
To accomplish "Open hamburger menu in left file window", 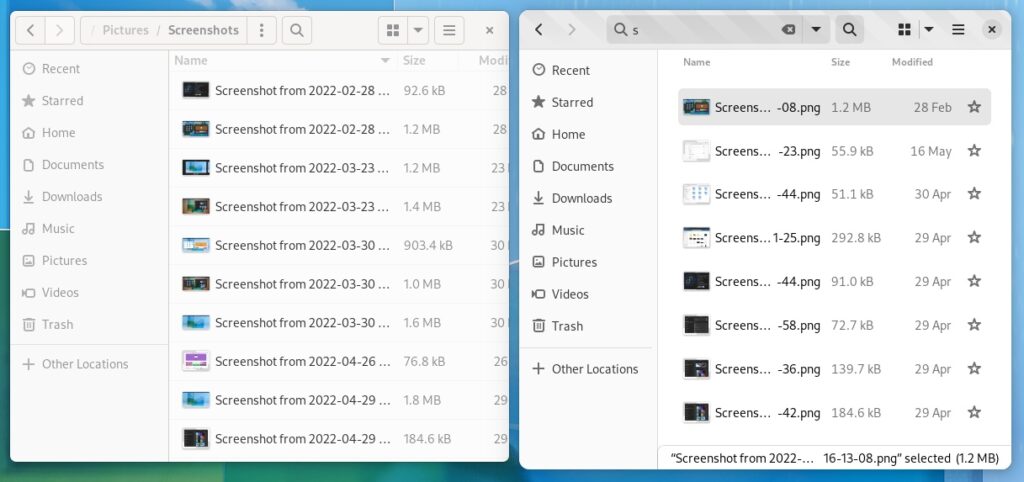I will [x=448, y=30].
